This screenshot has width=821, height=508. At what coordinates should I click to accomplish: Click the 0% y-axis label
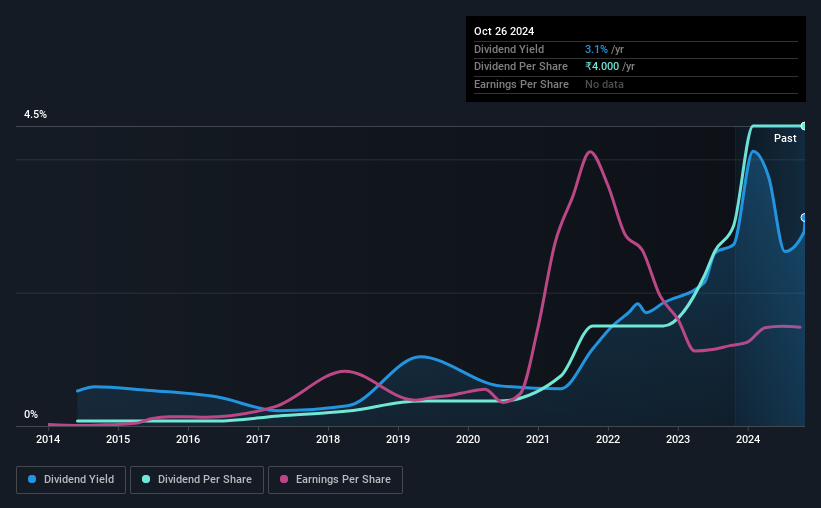click(31, 414)
